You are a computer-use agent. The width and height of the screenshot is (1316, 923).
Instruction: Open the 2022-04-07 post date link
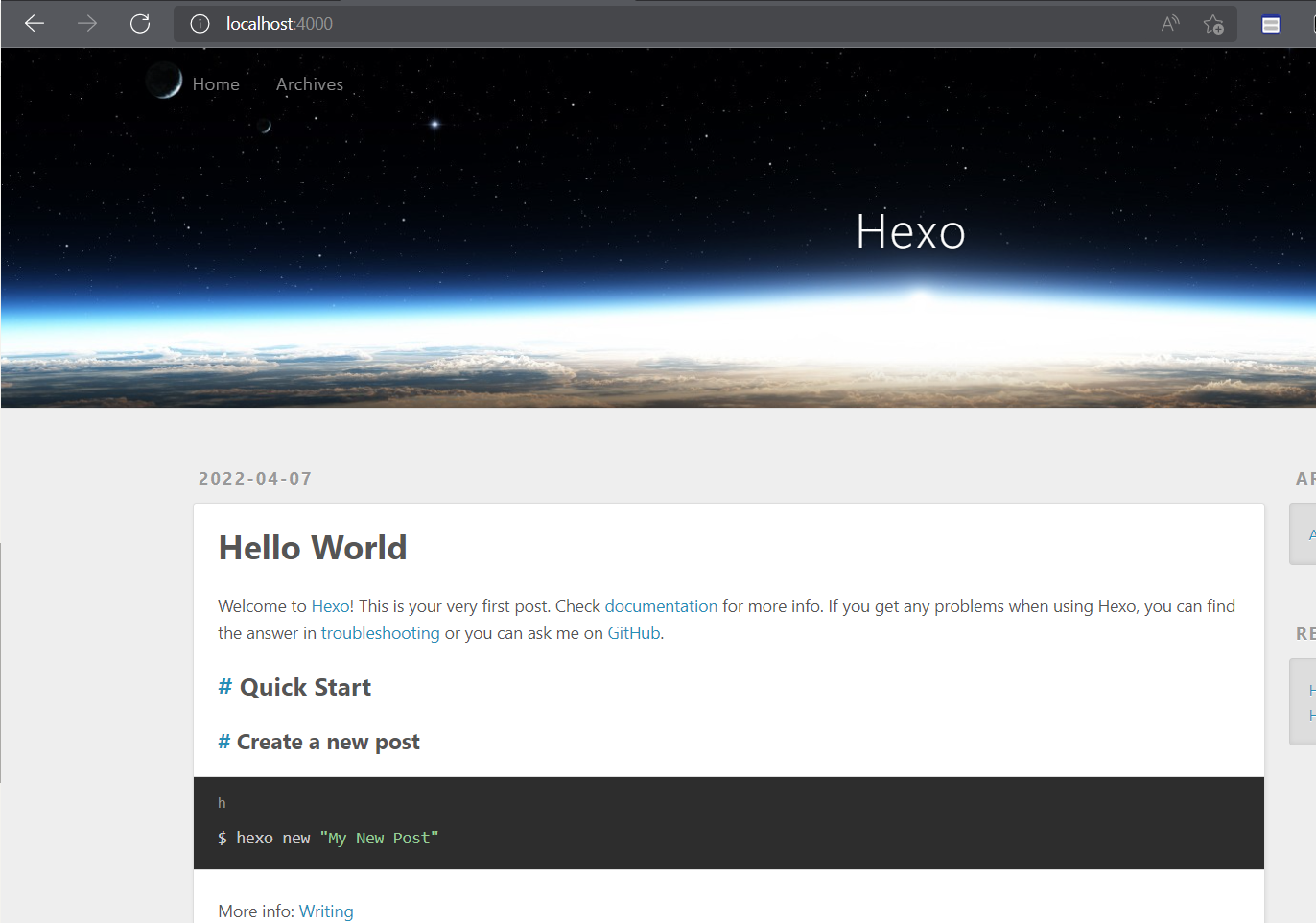[255, 478]
